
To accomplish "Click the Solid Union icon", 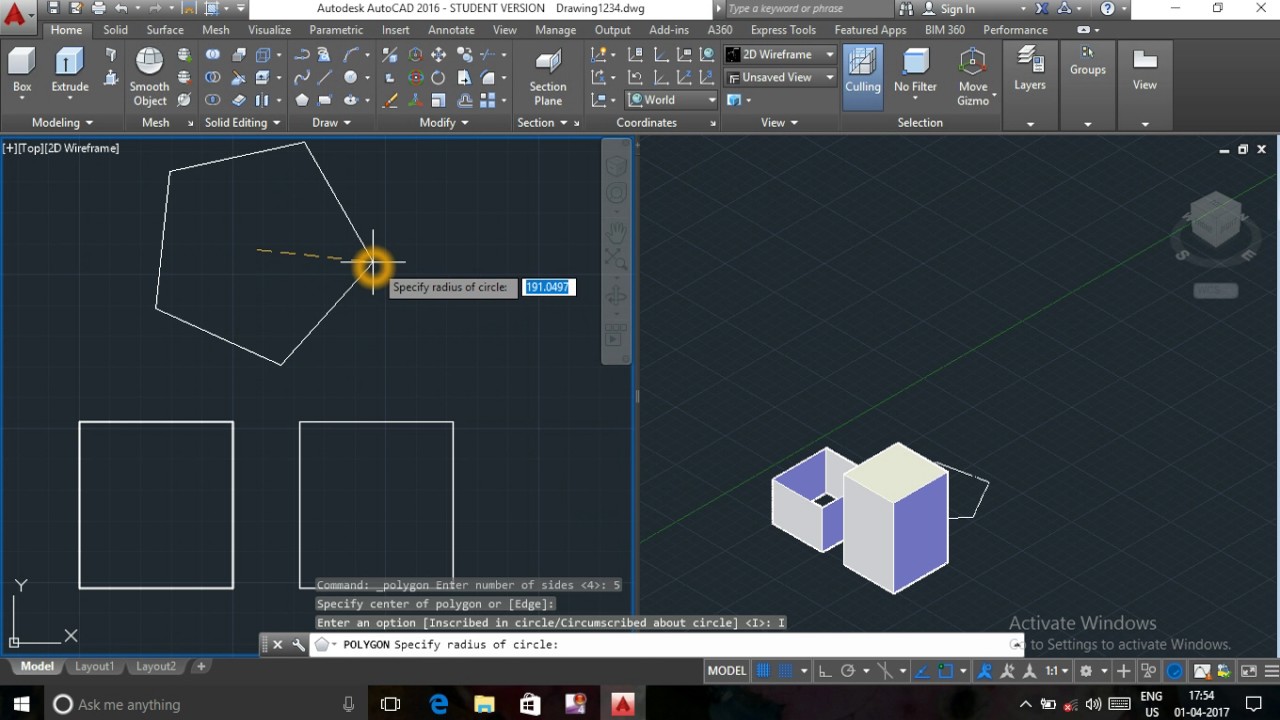I will click(x=212, y=54).
